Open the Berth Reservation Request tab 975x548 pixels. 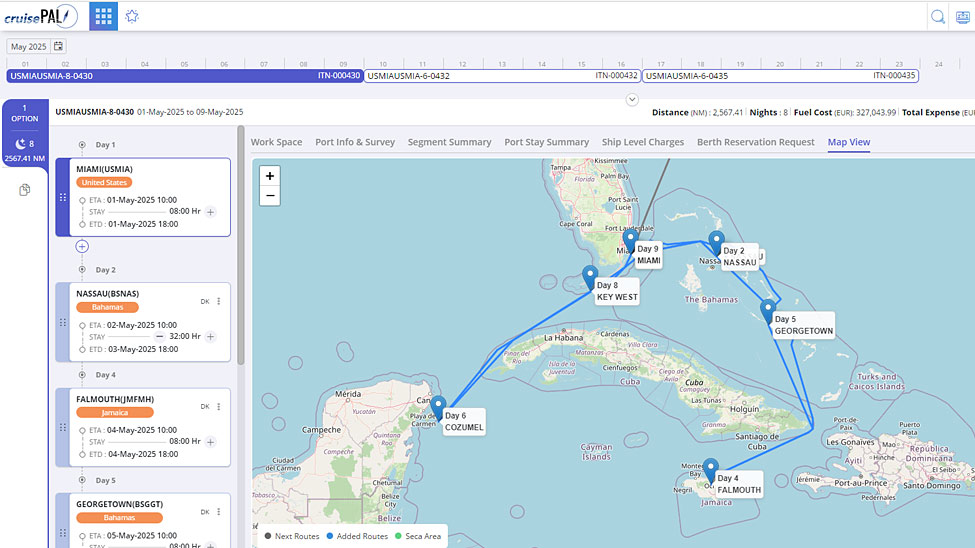coord(755,142)
